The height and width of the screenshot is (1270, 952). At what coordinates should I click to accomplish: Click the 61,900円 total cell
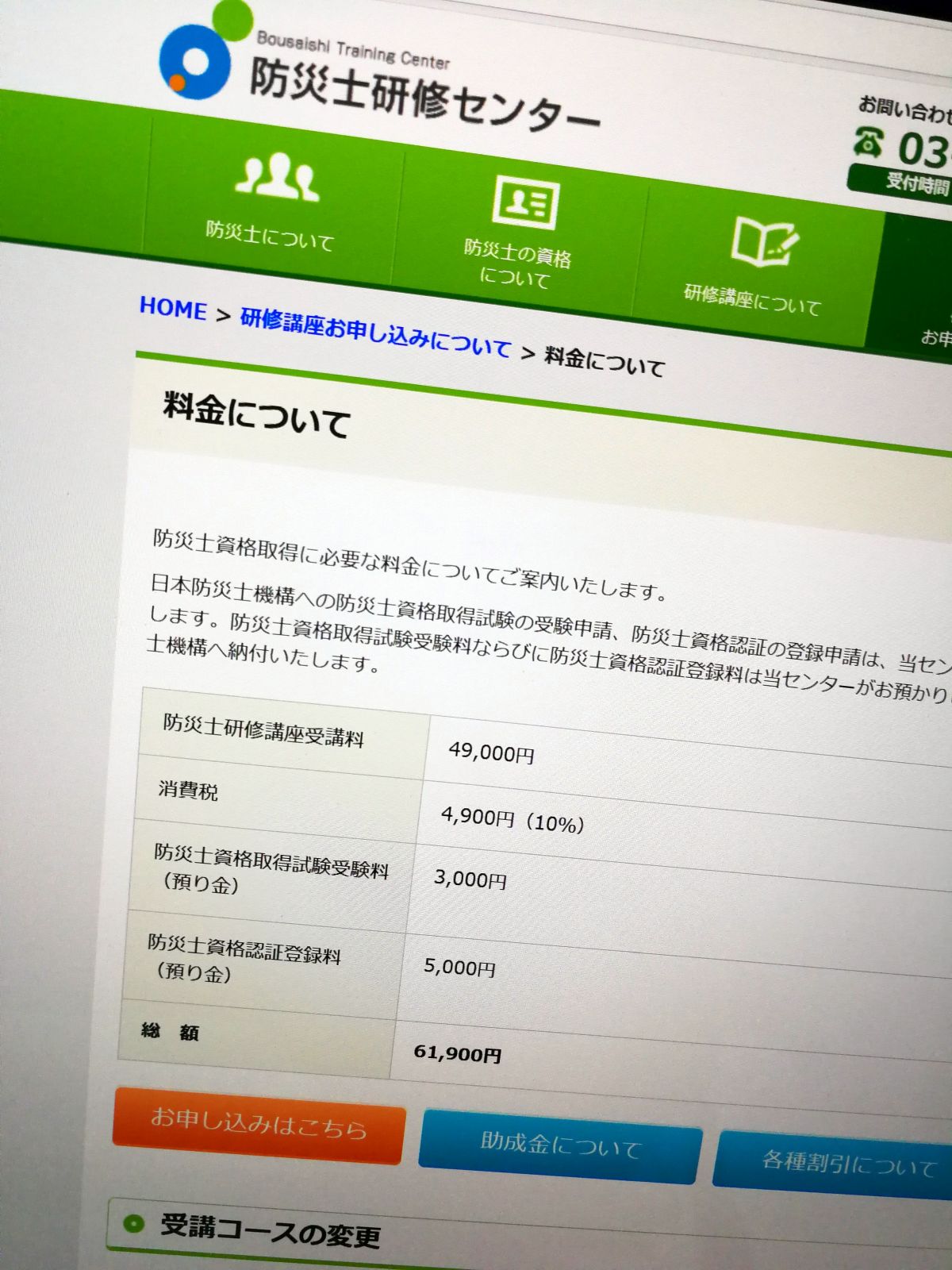coord(458,1053)
